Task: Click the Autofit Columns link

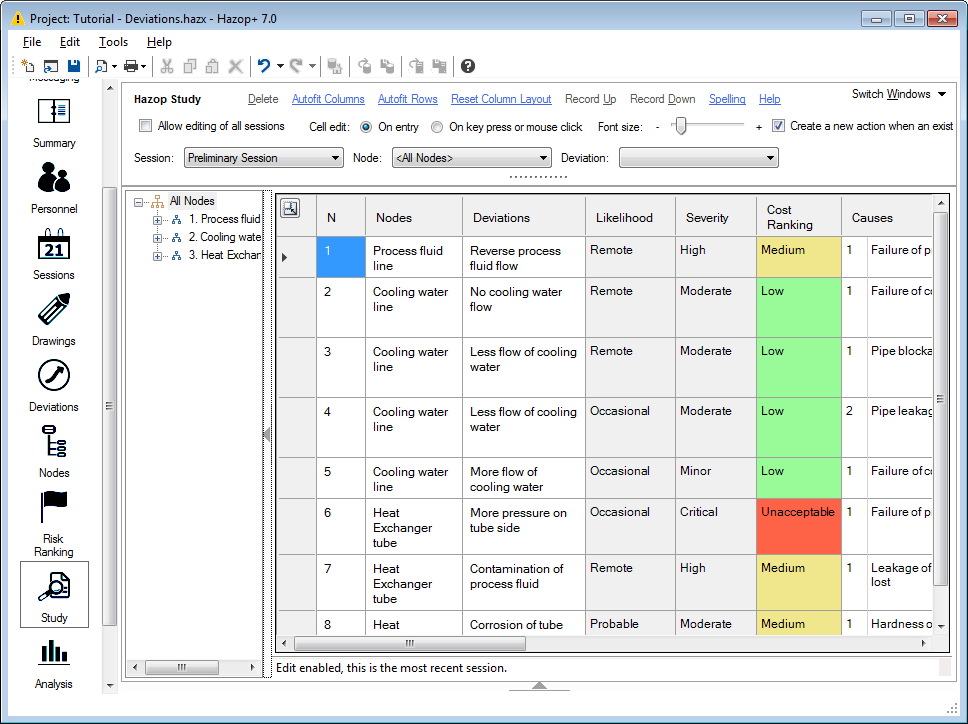Action: (x=328, y=99)
